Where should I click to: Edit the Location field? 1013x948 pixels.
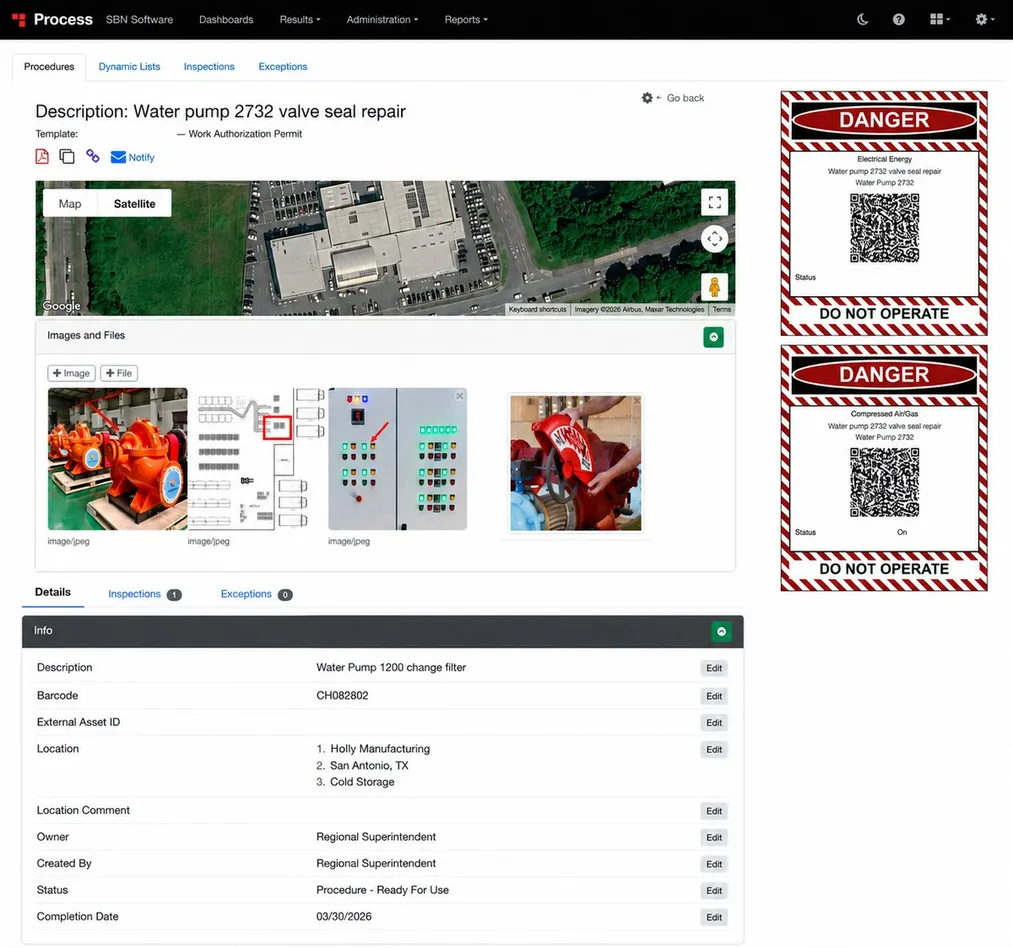click(x=714, y=750)
